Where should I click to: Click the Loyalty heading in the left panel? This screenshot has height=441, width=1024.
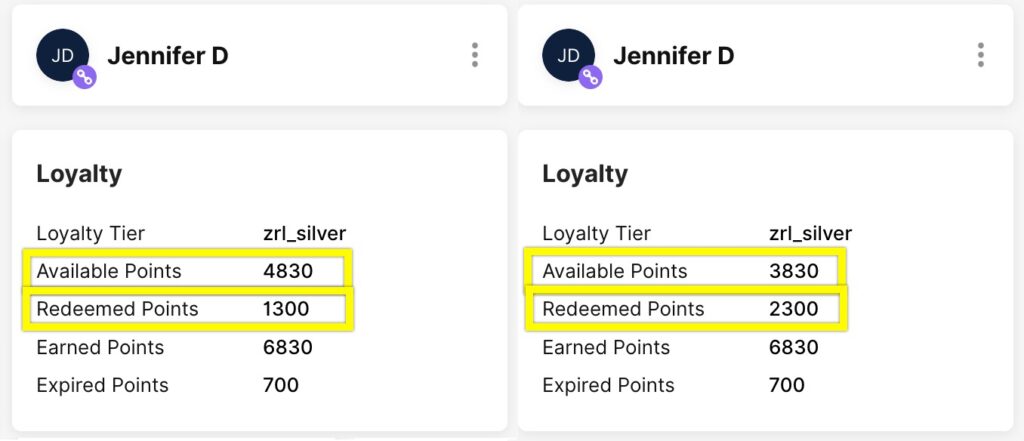pyautogui.click(x=79, y=174)
